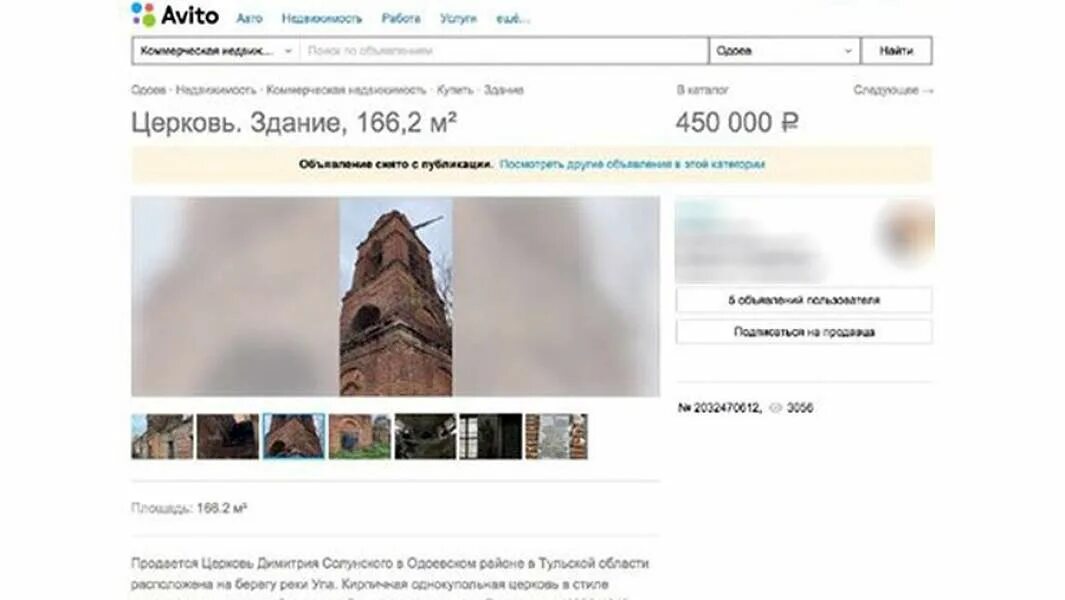
Task: Select the highlighted bell tower thumbnail
Action: tap(294, 436)
